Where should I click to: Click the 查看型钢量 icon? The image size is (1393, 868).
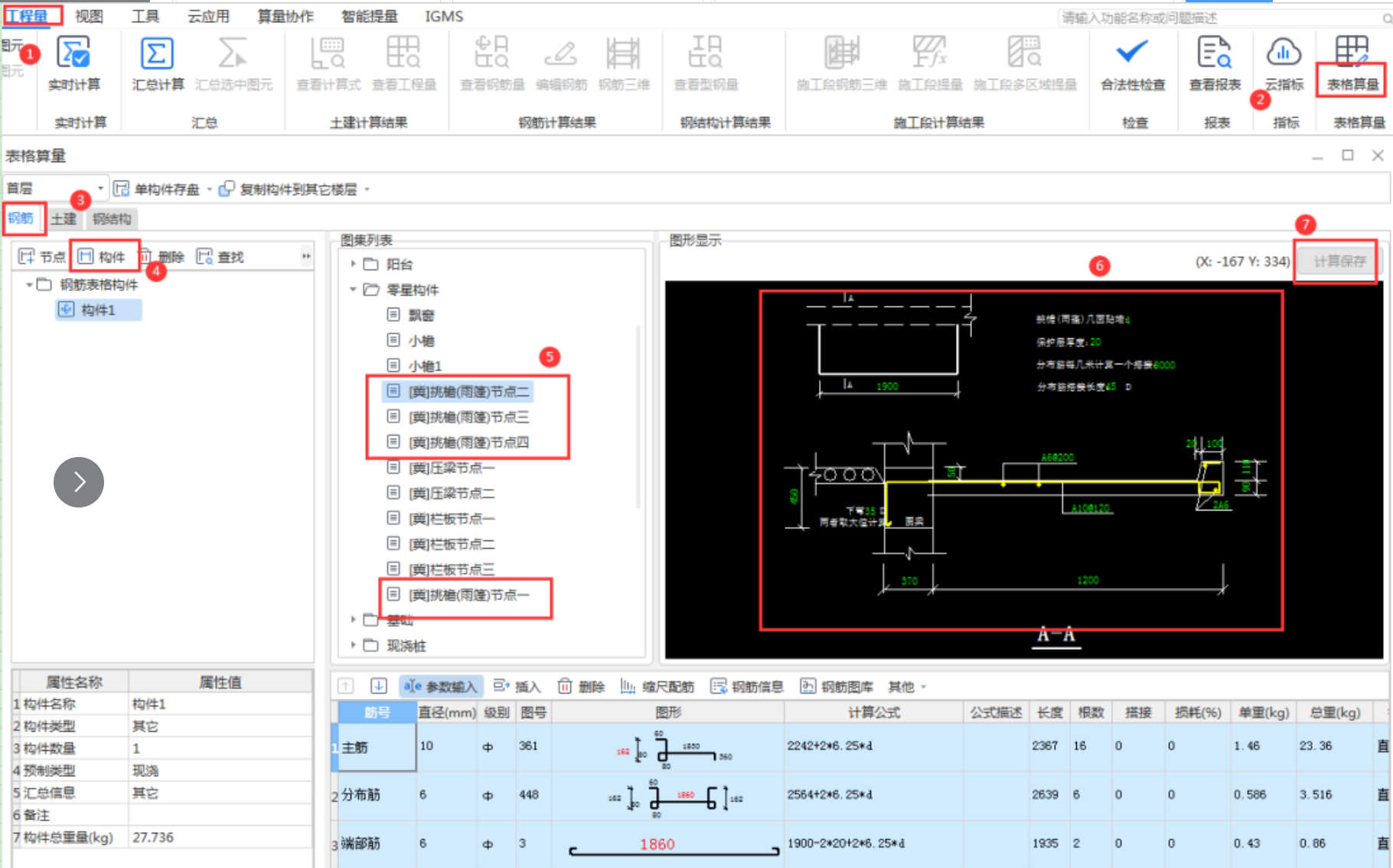(706, 64)
